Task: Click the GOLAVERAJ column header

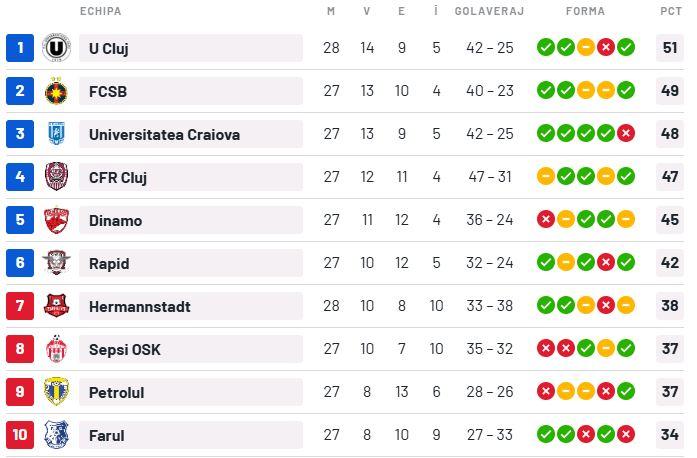Action: tap(490, 12)
